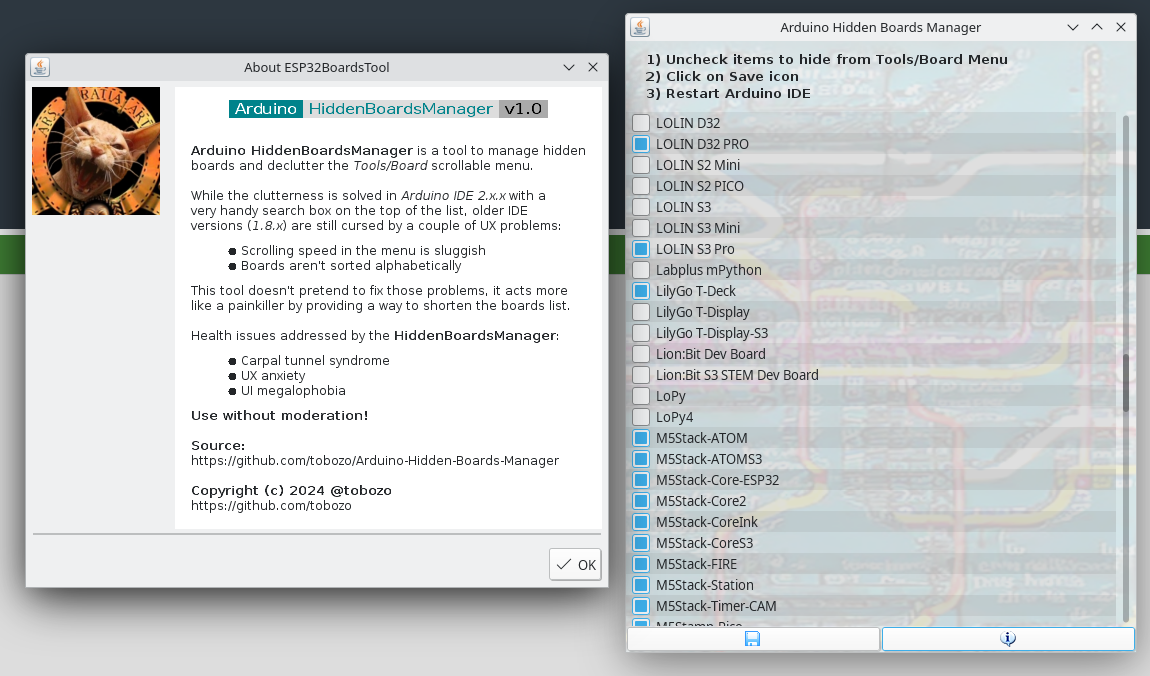Click OK button in About dialog
The width and height of the screenshot is (1150, 676).
pyautogui.click(x=575, y=565)
